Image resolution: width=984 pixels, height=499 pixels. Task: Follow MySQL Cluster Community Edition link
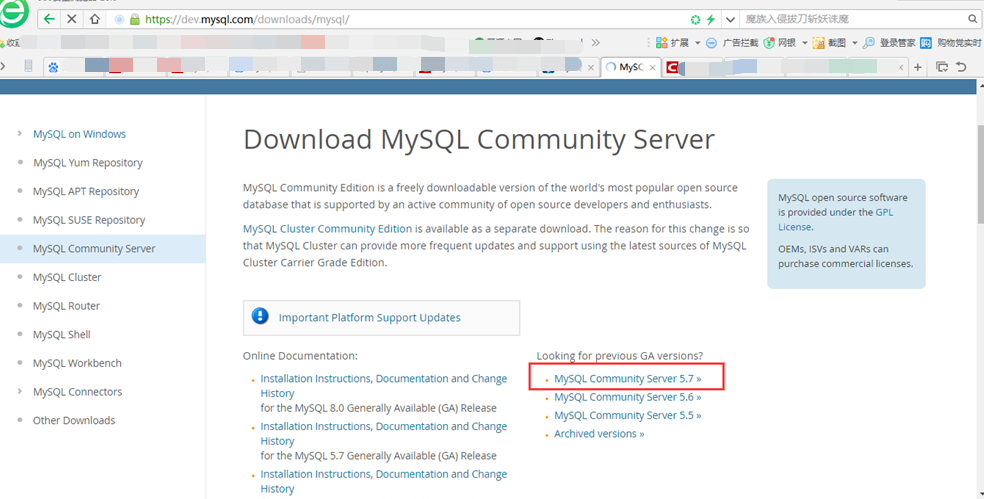[328, 228]
